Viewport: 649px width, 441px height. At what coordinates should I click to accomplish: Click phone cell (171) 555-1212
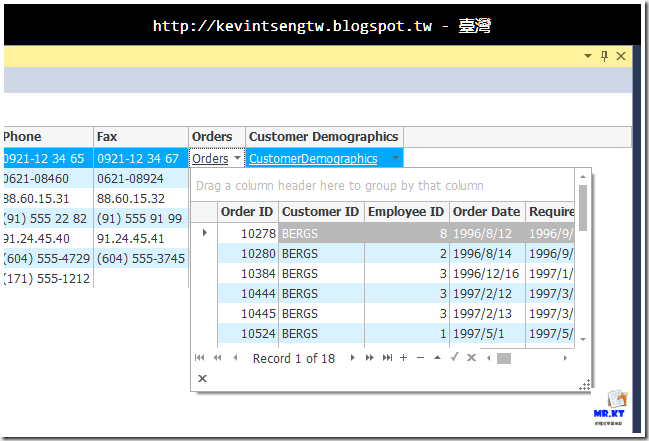(x=48, y=278)
